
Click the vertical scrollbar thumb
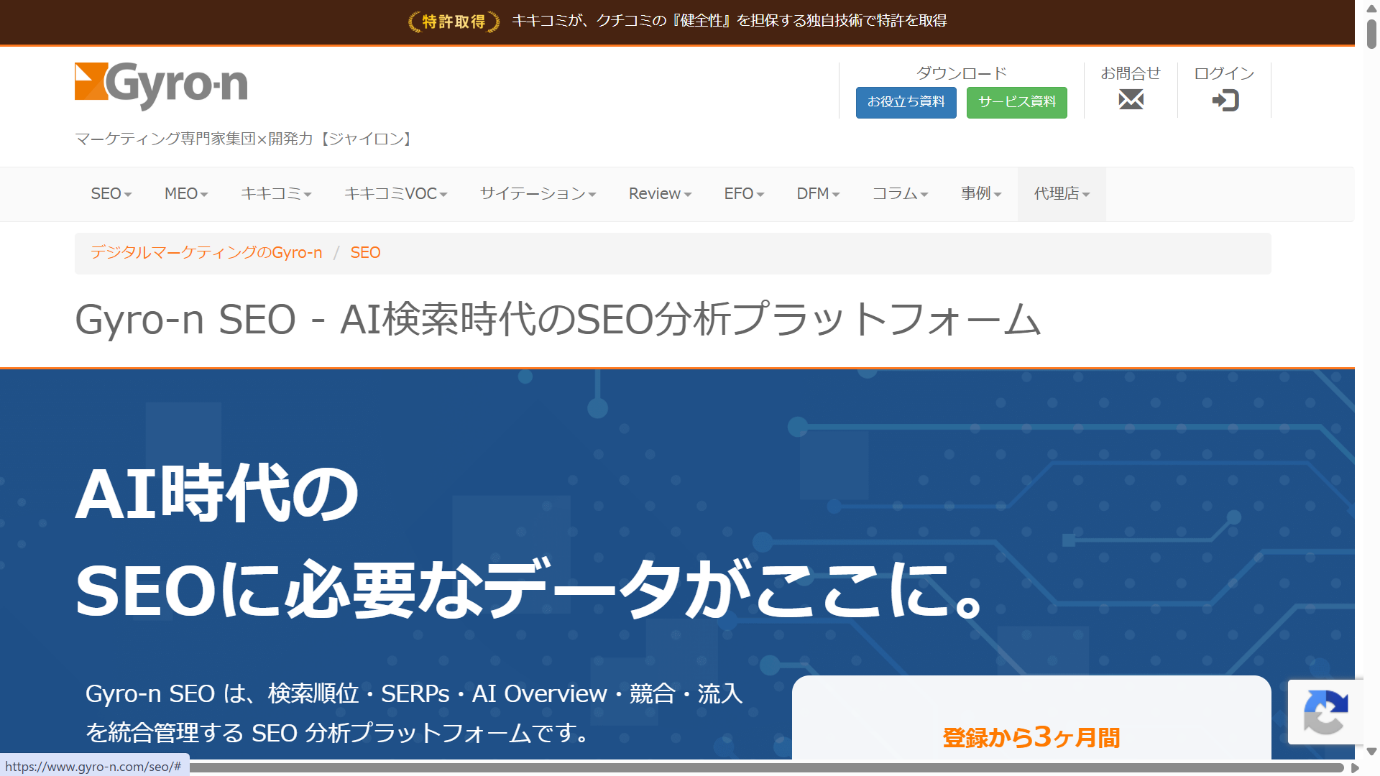click(1372, 33)
